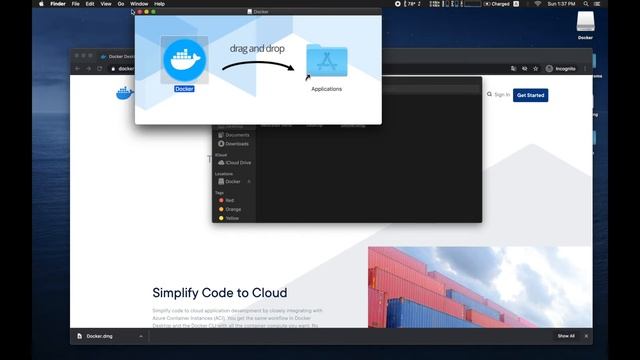Click the browser forward arrow
The image size is (640, 360).
click(x=88, y=69)
